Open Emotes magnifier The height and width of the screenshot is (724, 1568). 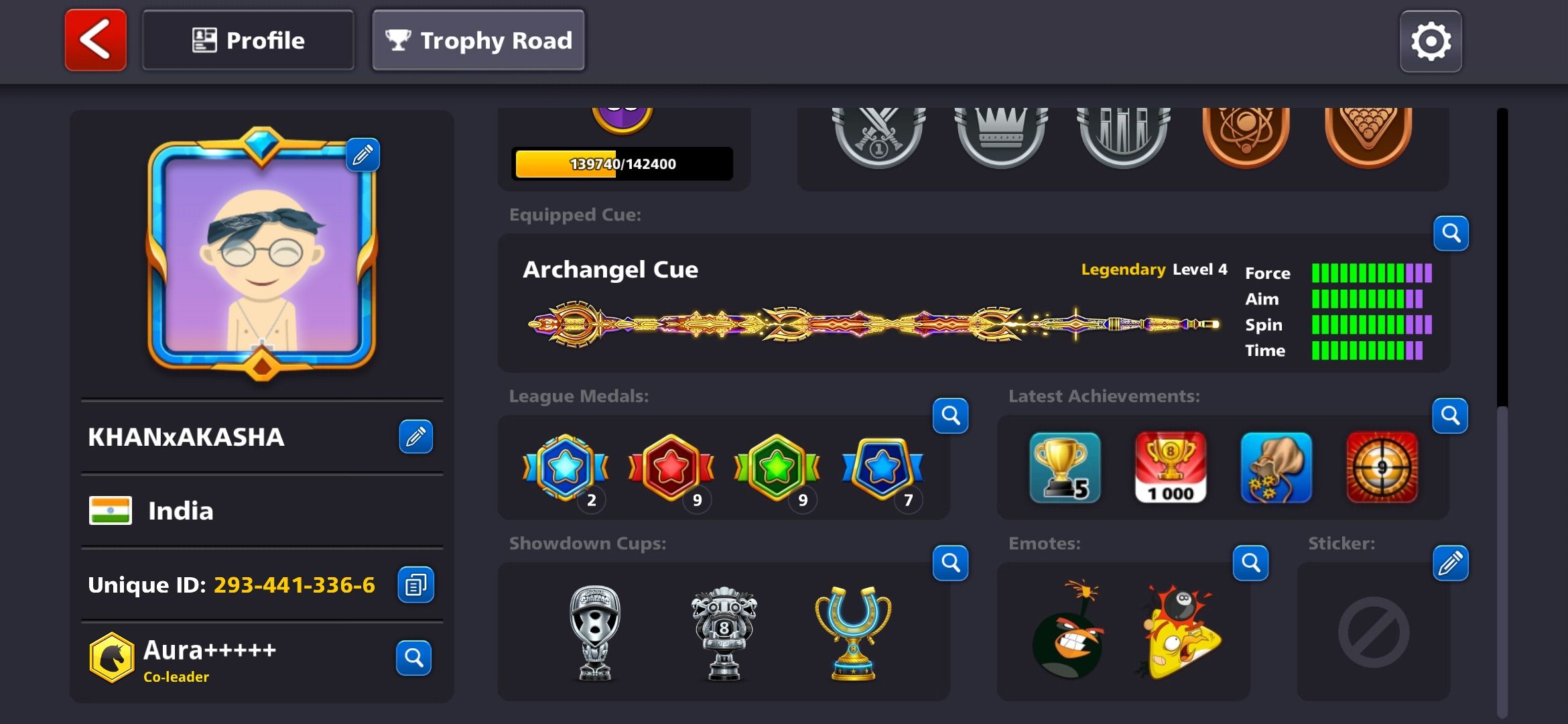[1250, 562]
